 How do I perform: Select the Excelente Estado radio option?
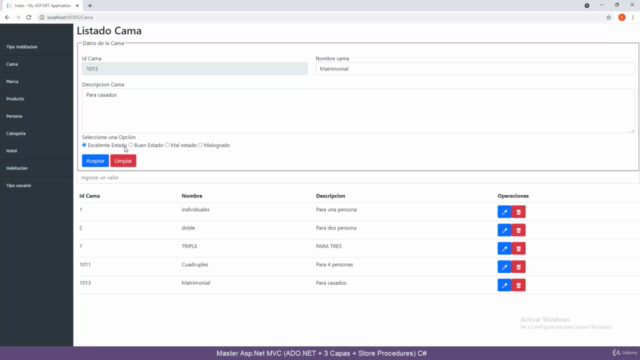[x=84, y=145]
